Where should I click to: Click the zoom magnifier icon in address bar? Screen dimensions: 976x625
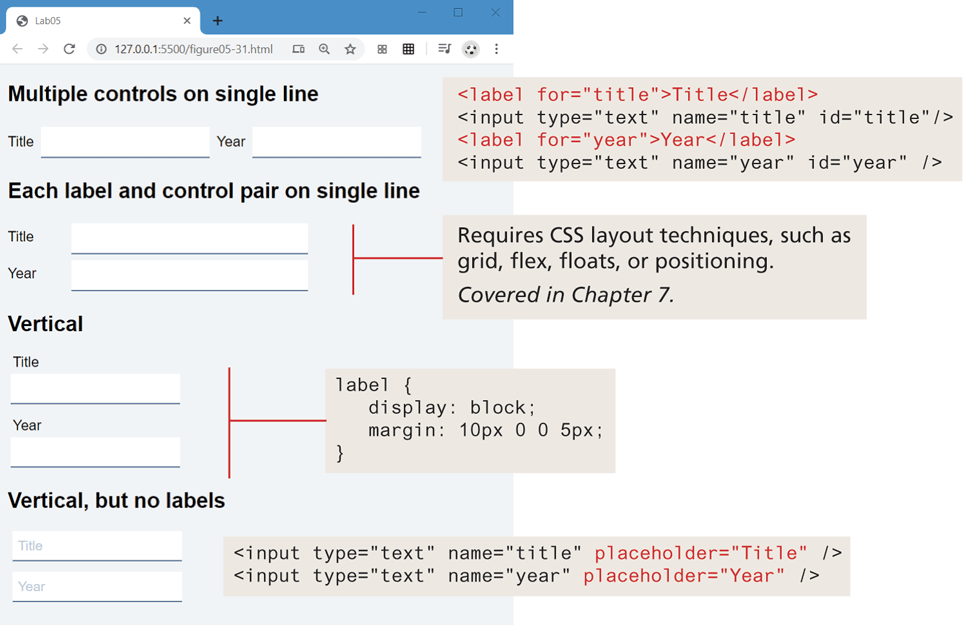pos(324,49)
